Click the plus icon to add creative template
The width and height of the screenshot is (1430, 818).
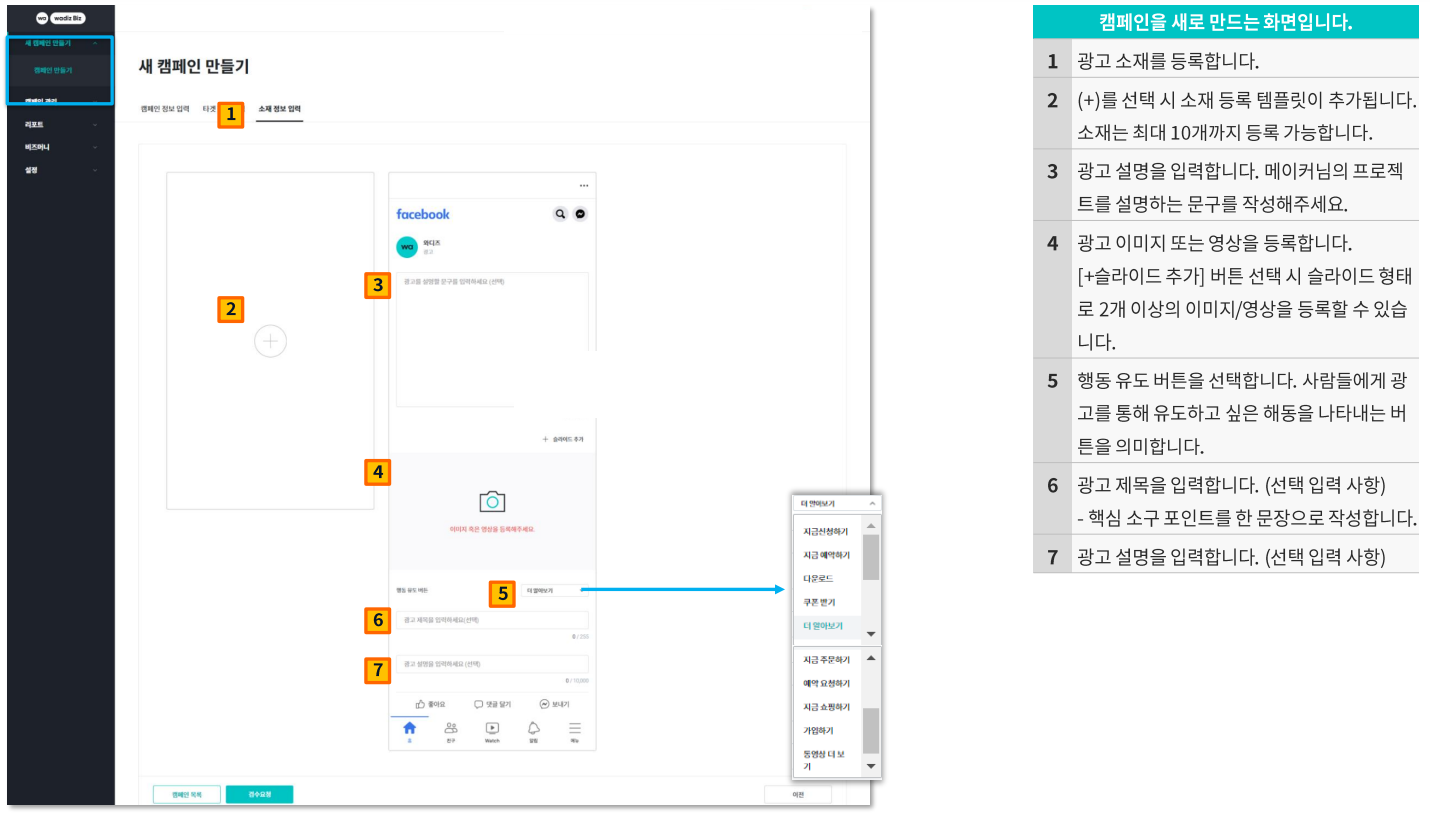tap(270, 342)
